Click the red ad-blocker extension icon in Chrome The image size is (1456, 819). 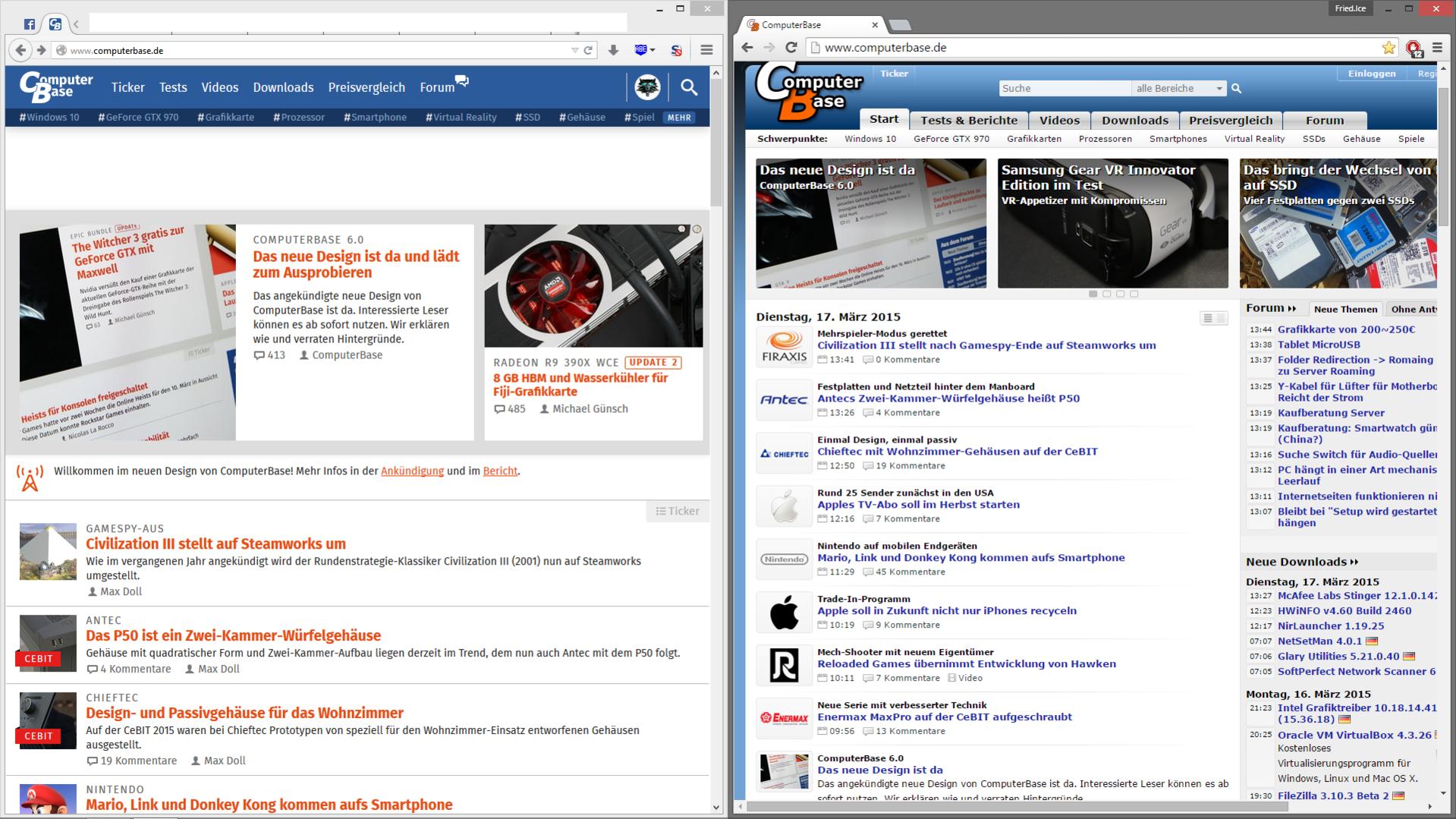1414,48
